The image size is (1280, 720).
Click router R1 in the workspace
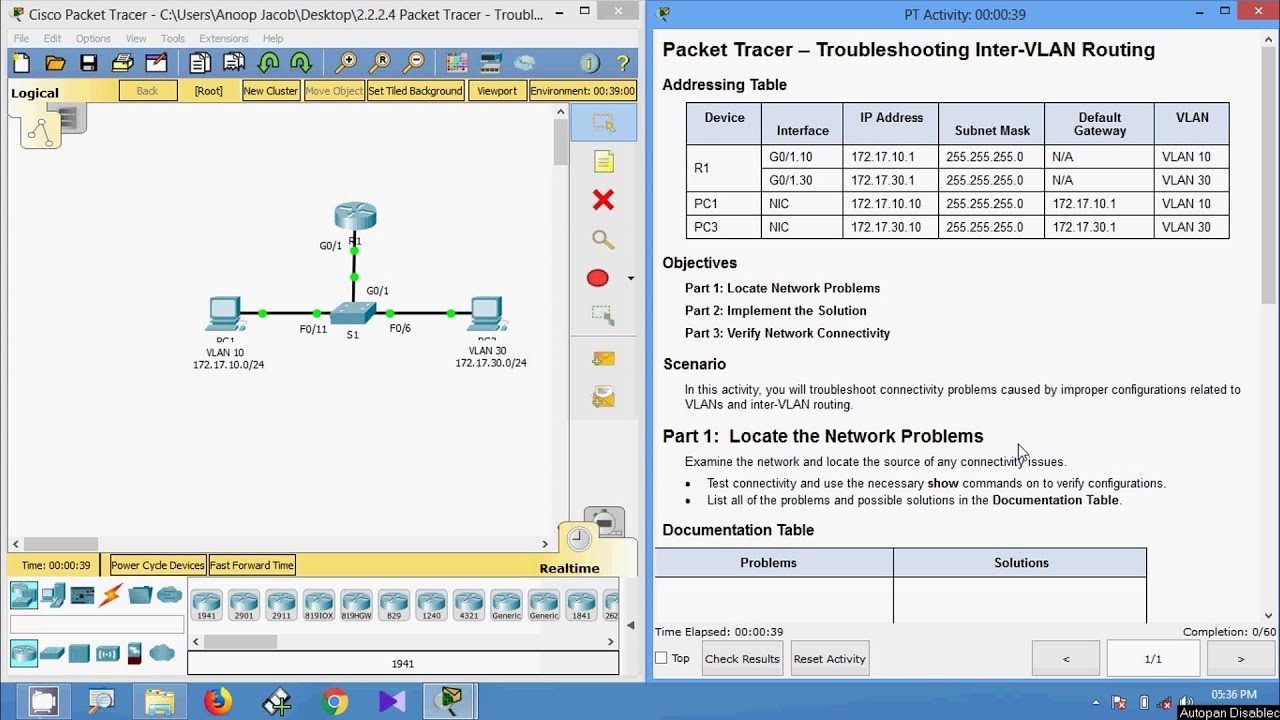355,216
